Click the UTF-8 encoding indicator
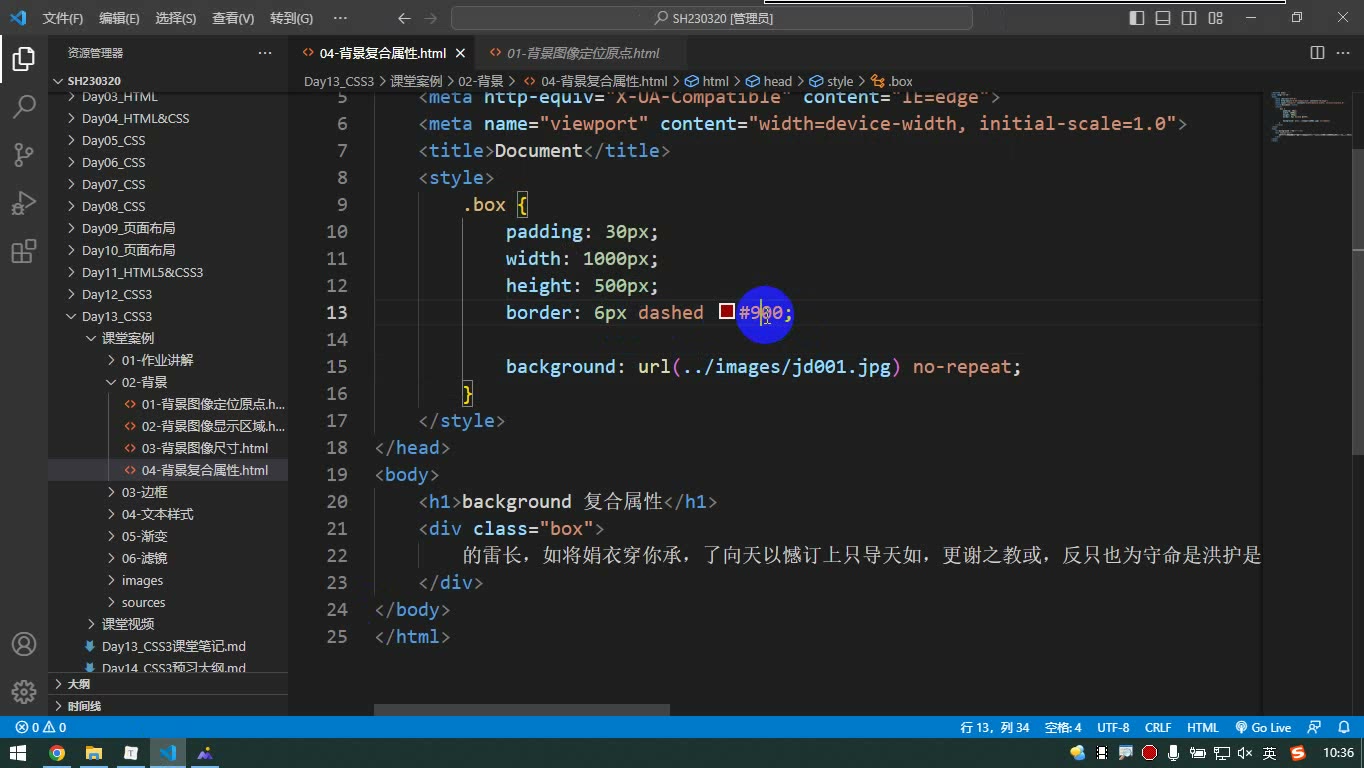The height and width of the screenshot is (768, 1364). coord(1113,728)
